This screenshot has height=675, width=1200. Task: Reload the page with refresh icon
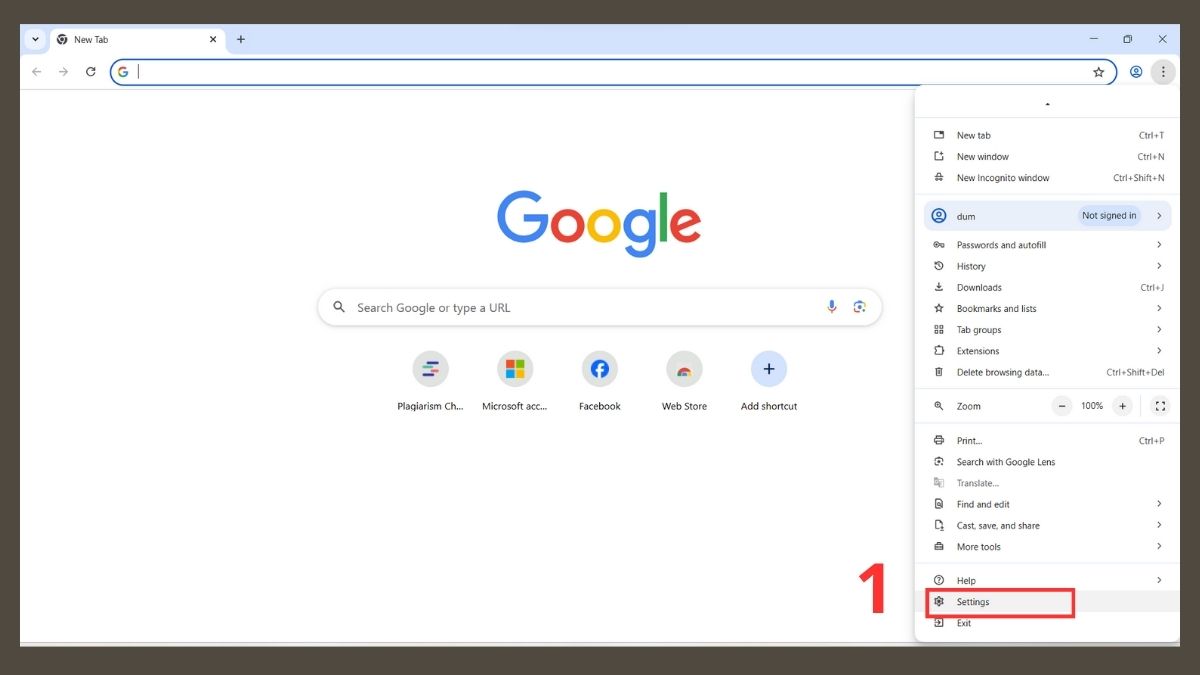(91, 72)
